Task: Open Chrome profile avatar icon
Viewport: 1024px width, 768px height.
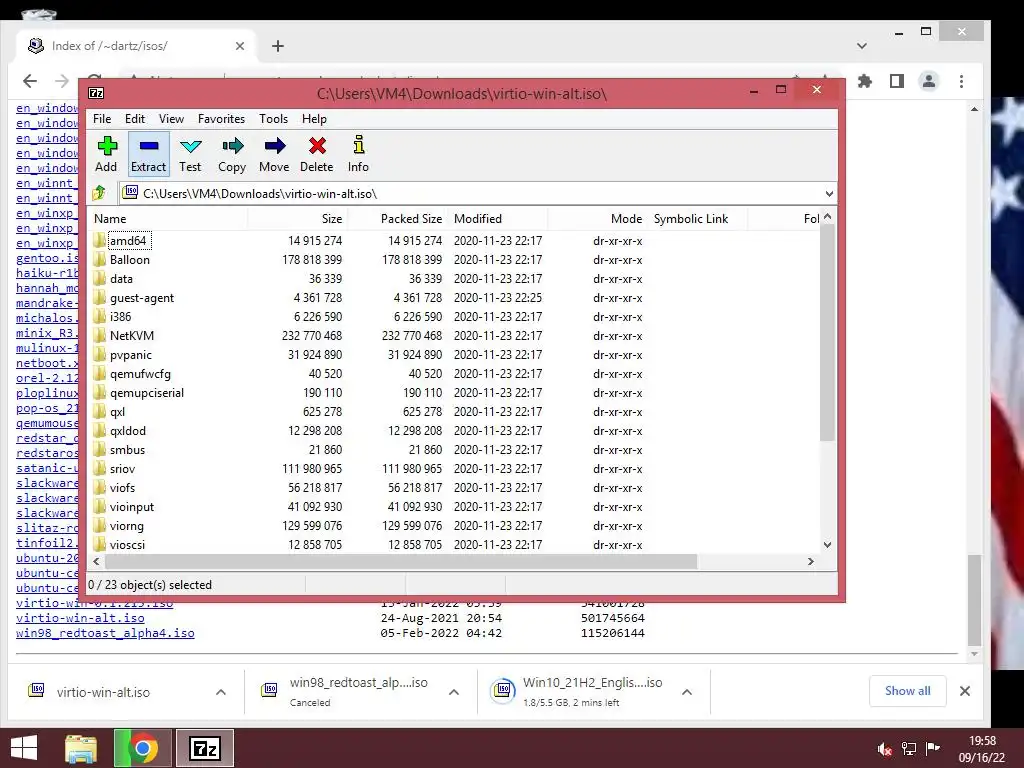Action: click(929, 81)
